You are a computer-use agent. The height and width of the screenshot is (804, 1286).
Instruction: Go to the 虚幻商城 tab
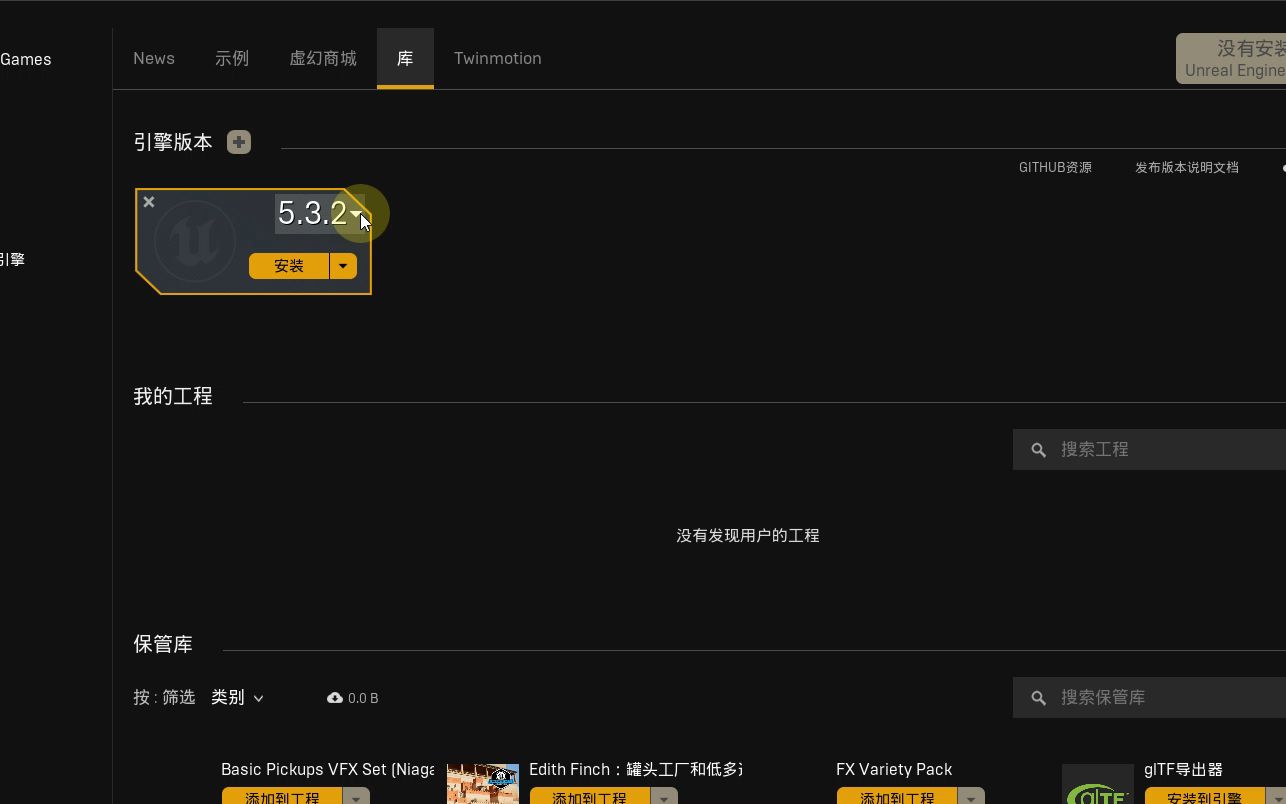pyautogui.click(x=323, y=58)
